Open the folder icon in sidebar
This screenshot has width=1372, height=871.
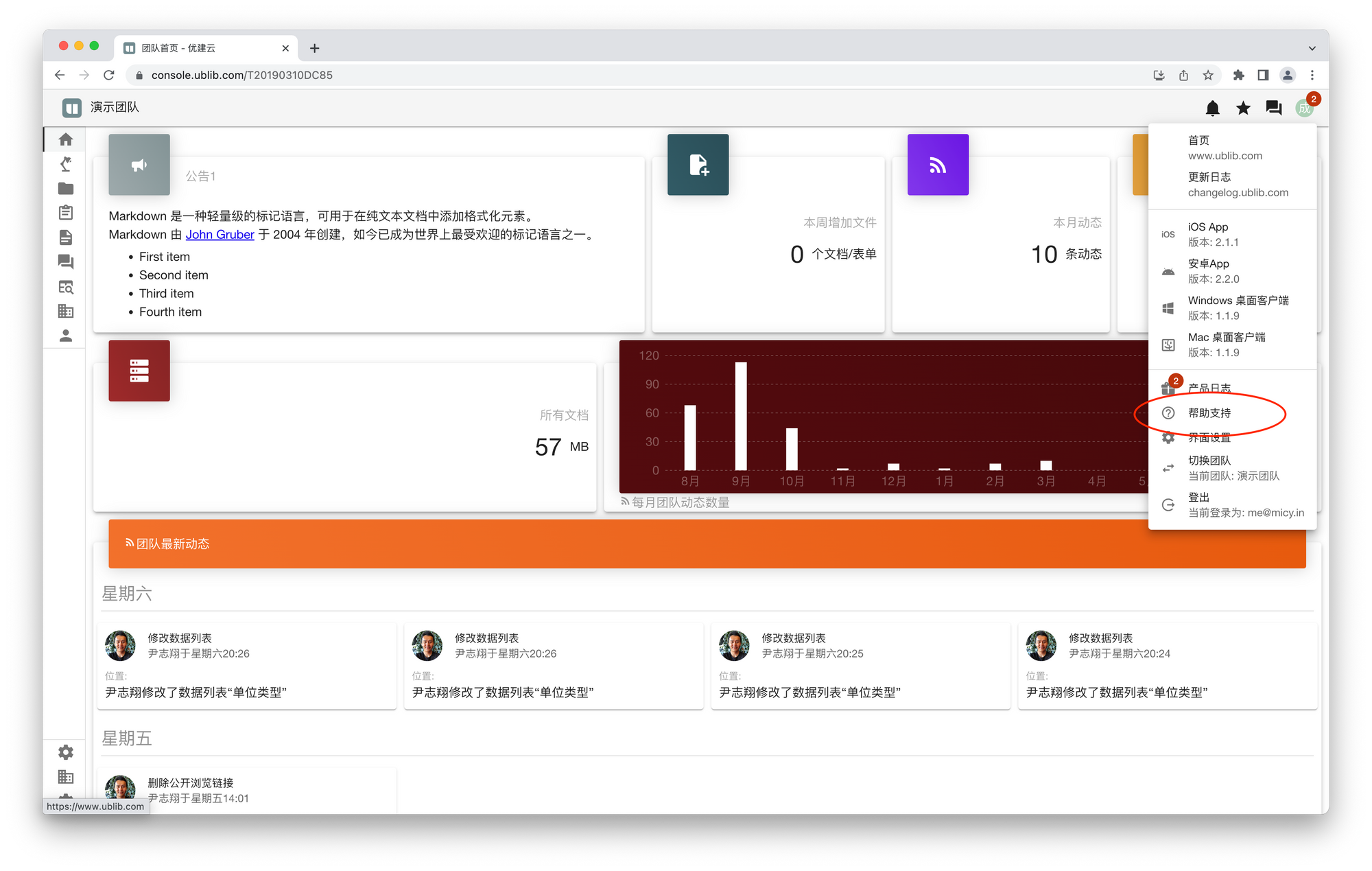[x=66, y=188]
